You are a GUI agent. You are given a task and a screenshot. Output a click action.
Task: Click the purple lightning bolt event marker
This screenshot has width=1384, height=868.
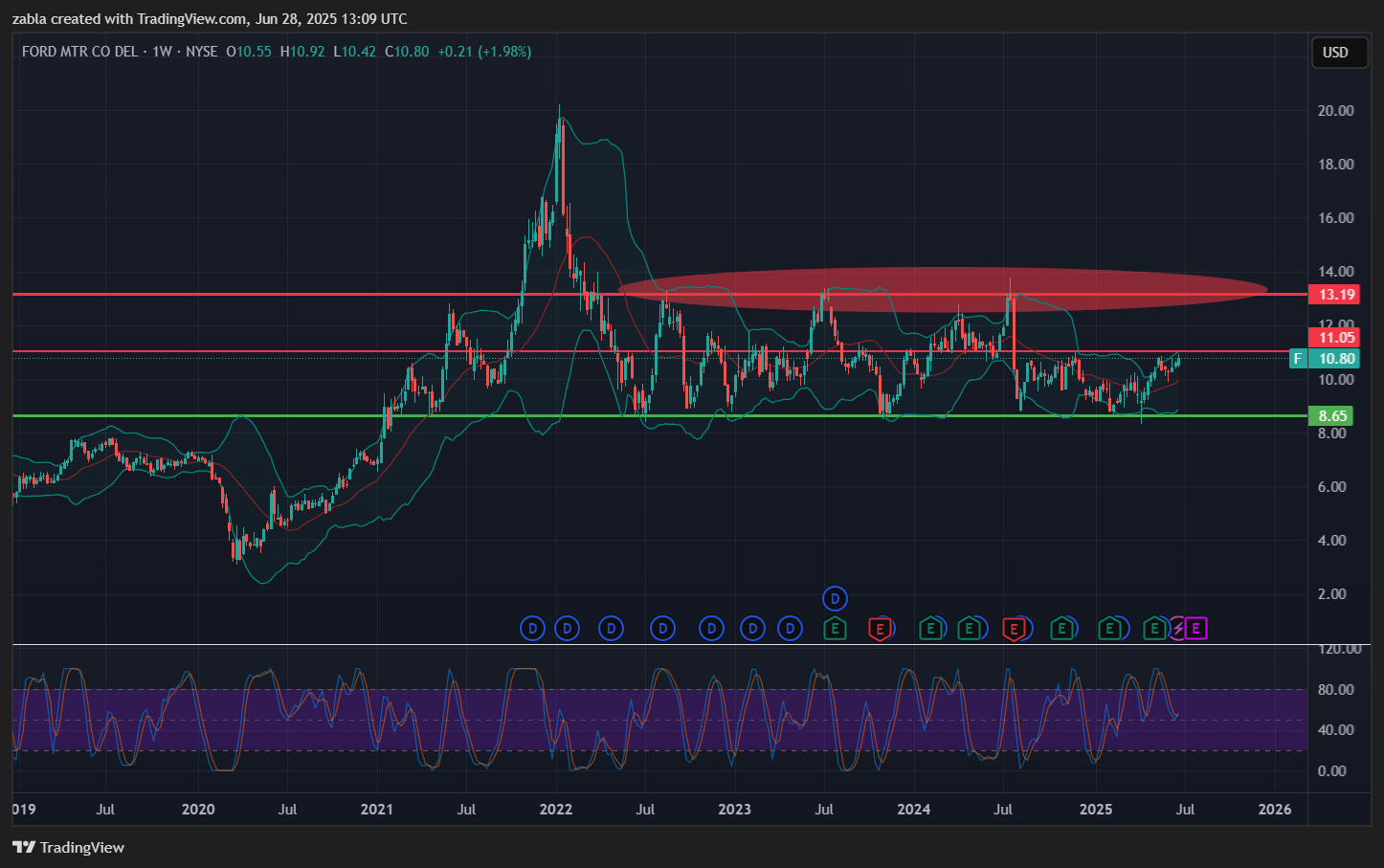[x=1179, y=629]
